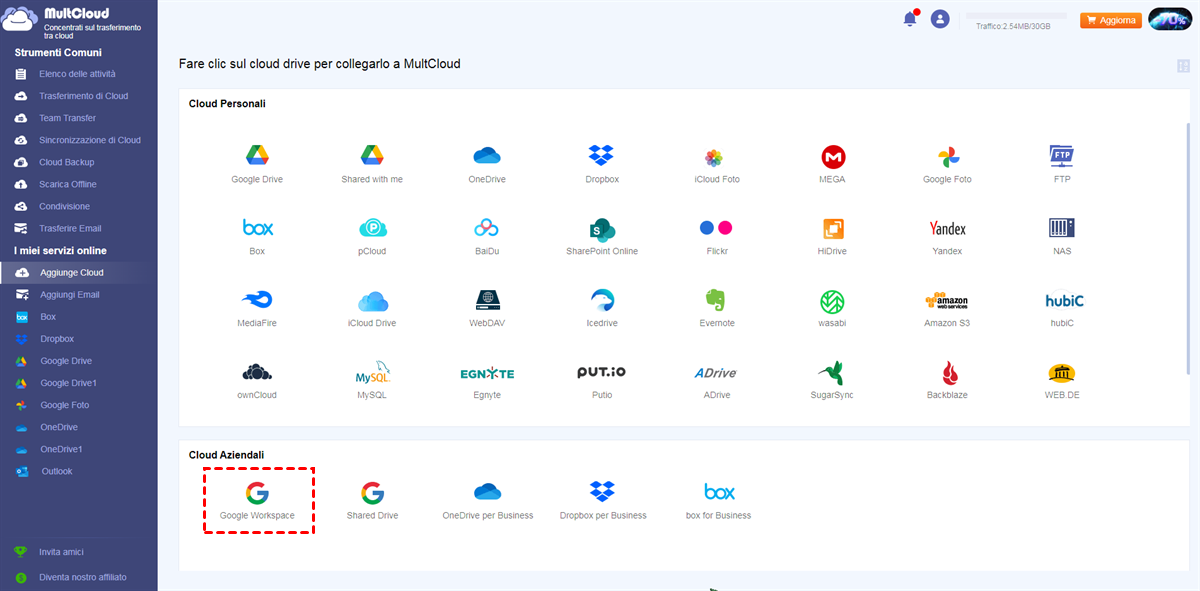The image size is (1200, 591).
Task: Connect the iCloud Drive service
Action: click(x=372, y=300)
